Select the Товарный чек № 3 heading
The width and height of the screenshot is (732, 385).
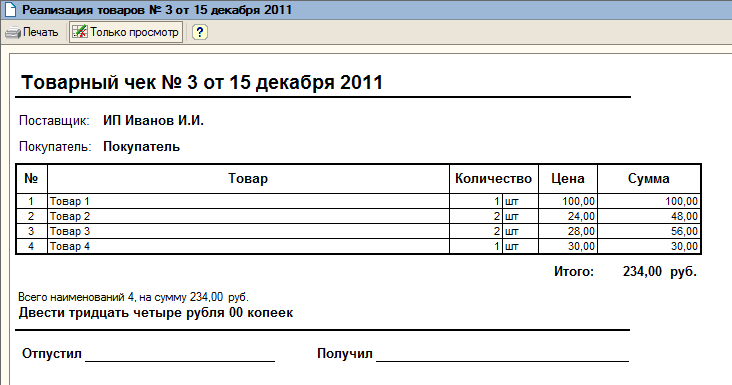202,83
